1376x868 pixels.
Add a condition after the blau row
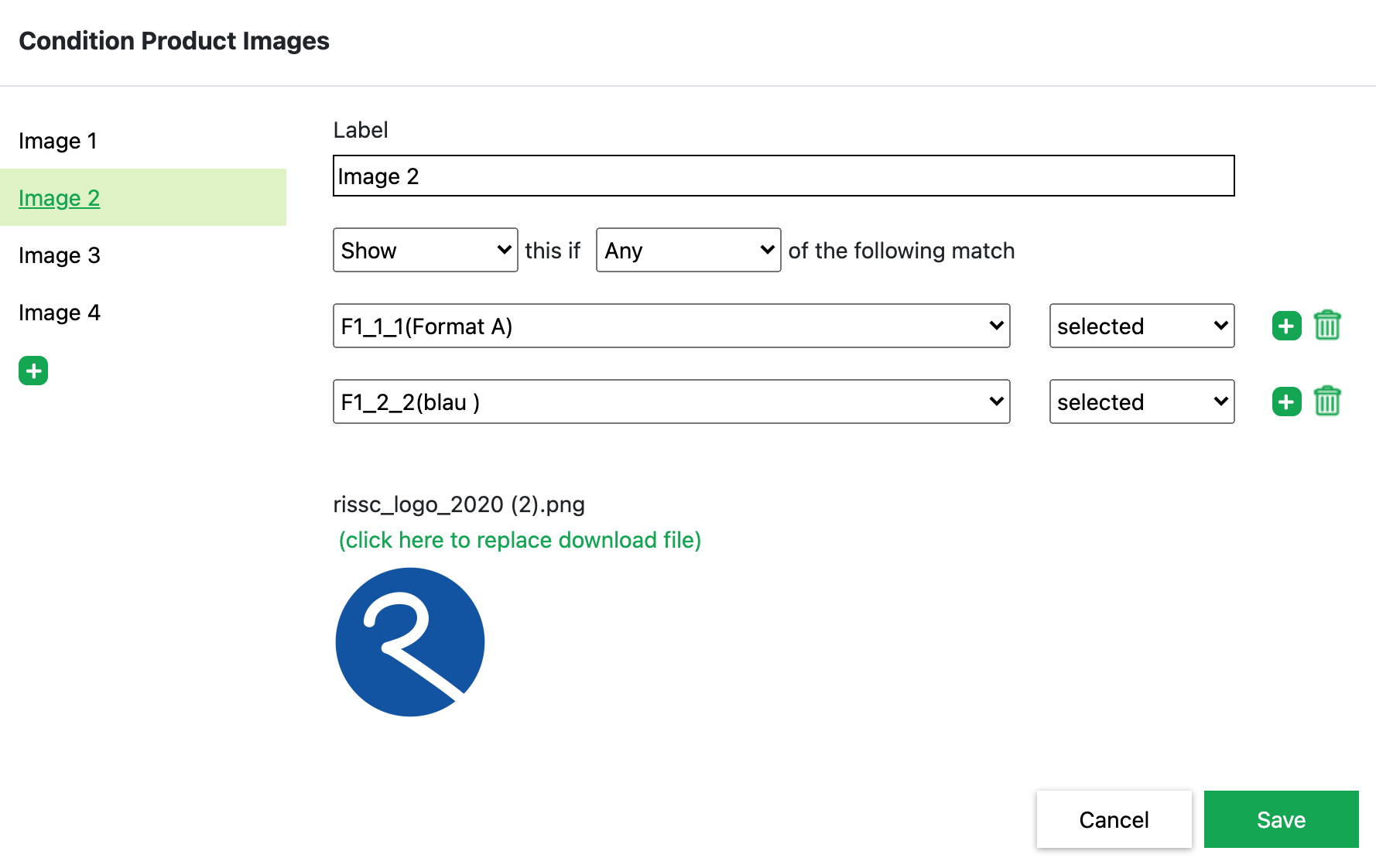pyautogui.click(x=1286, y=402)
